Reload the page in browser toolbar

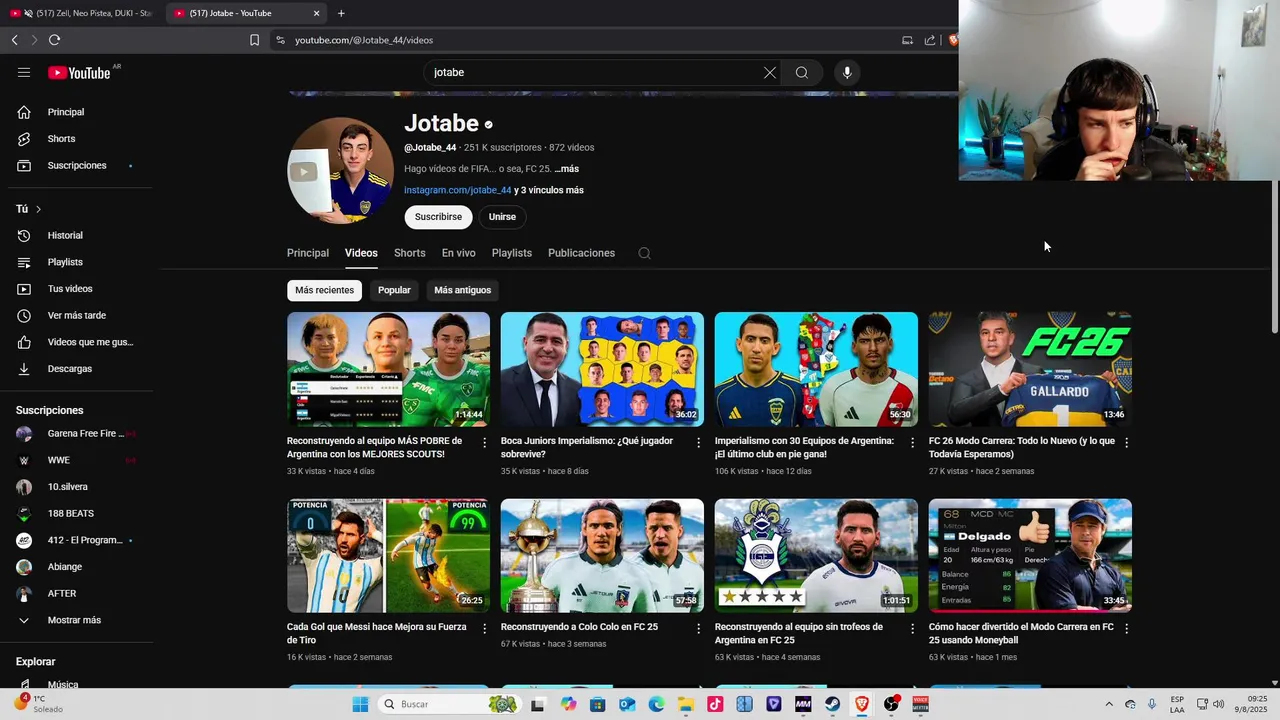[54, 40]
